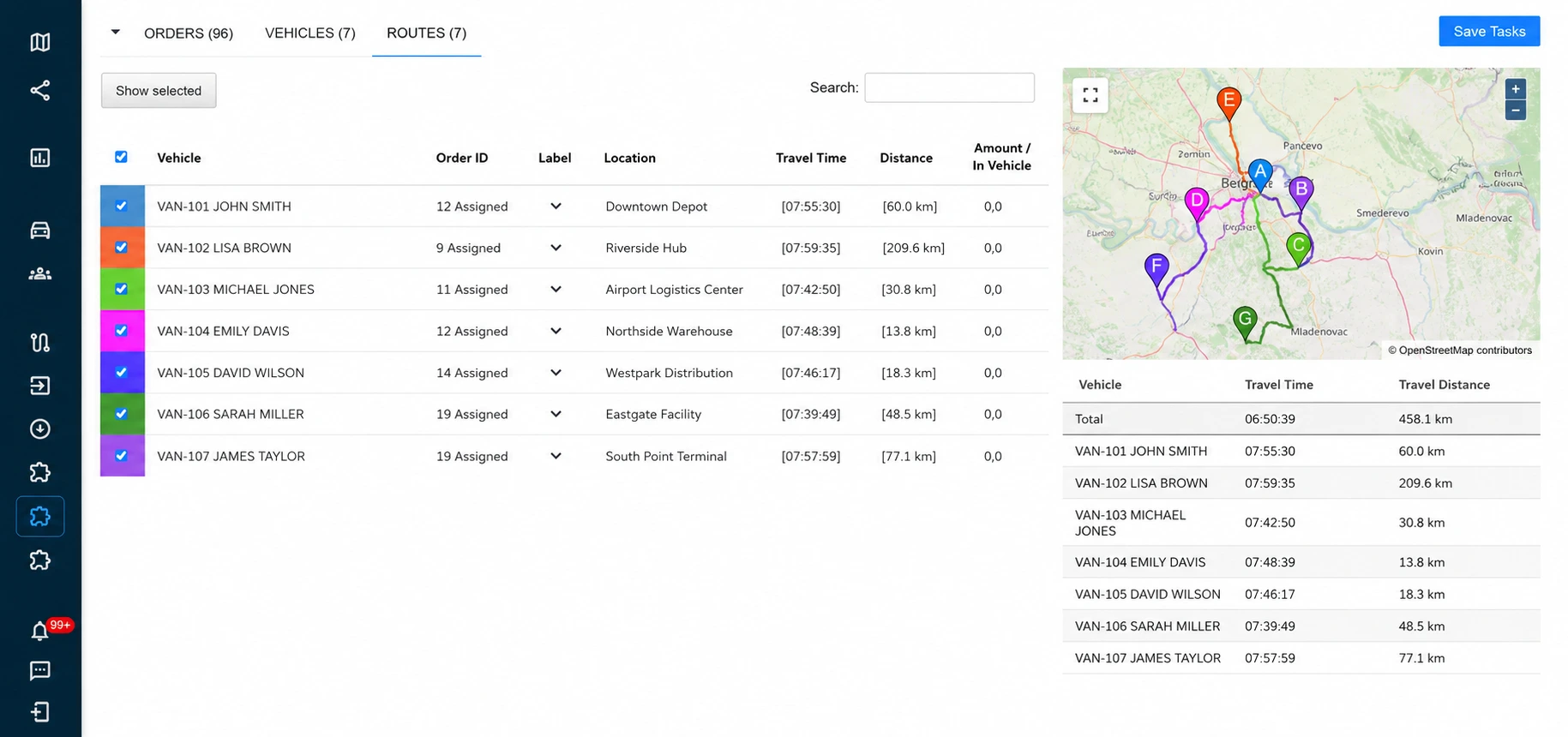Uncheck VAN-104 EMILY DAVIS checkbox
The image size is (1568, 737).
tap(121, 330)
